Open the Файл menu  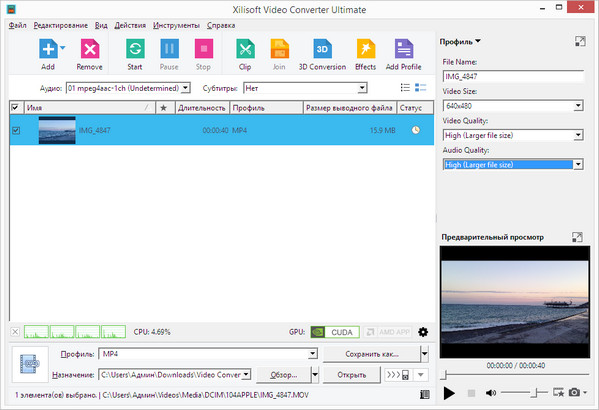[18, 26]
